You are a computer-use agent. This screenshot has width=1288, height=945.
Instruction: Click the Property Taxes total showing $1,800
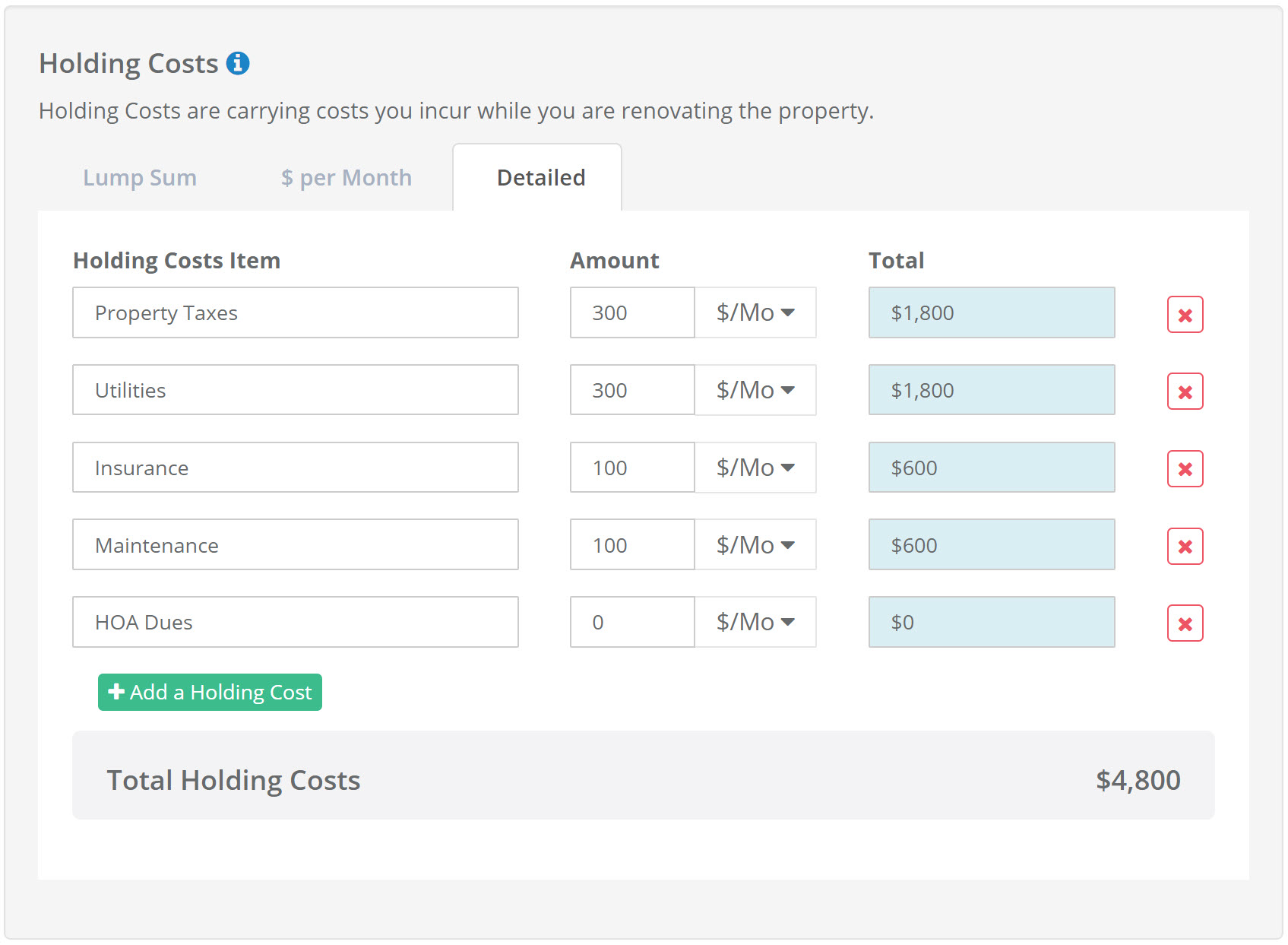990,312
